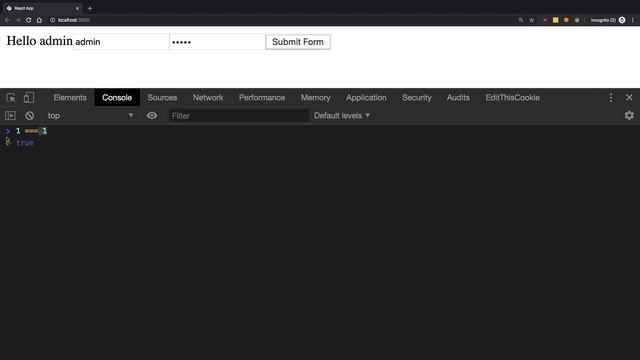Open the Incognito profile badge
The image size is (640, 360).
[608, 20]
